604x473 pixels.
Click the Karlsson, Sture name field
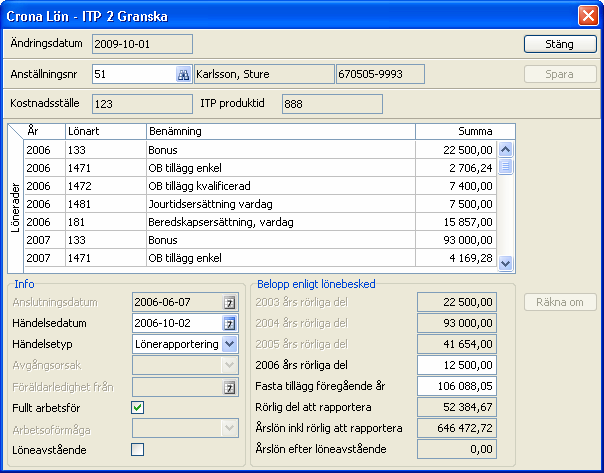(264, 74)
